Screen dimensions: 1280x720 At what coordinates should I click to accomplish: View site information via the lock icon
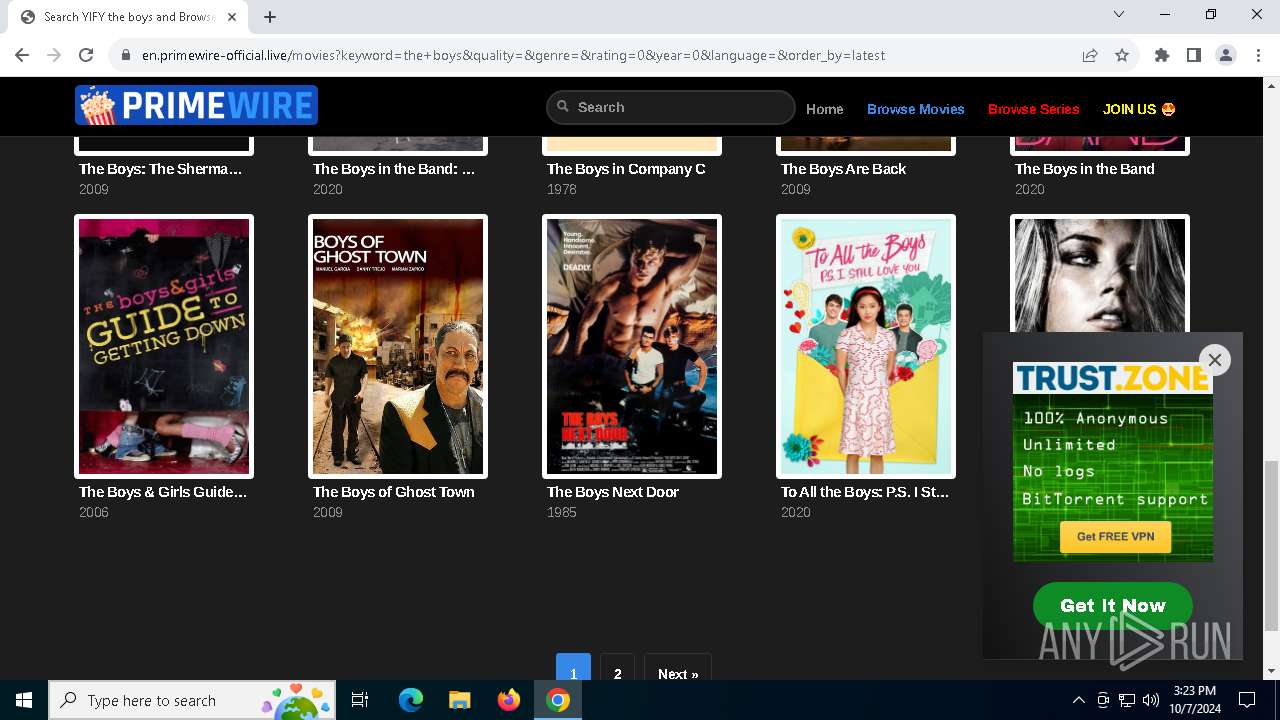pyautogui.click(x=126, y=55)
